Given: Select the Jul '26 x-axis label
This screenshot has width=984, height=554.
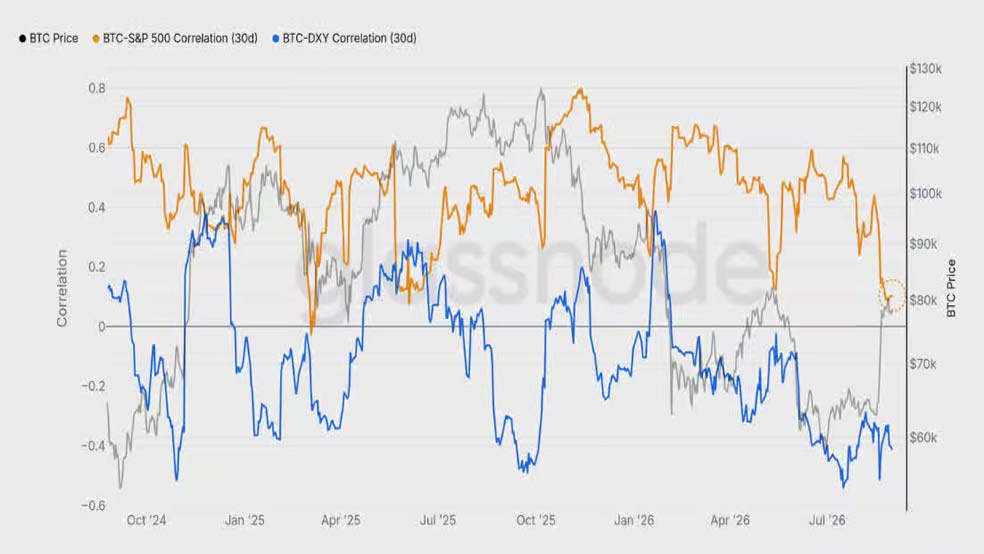Looking at the screenshot, I should pyautogui.click(x=827, y=520).
